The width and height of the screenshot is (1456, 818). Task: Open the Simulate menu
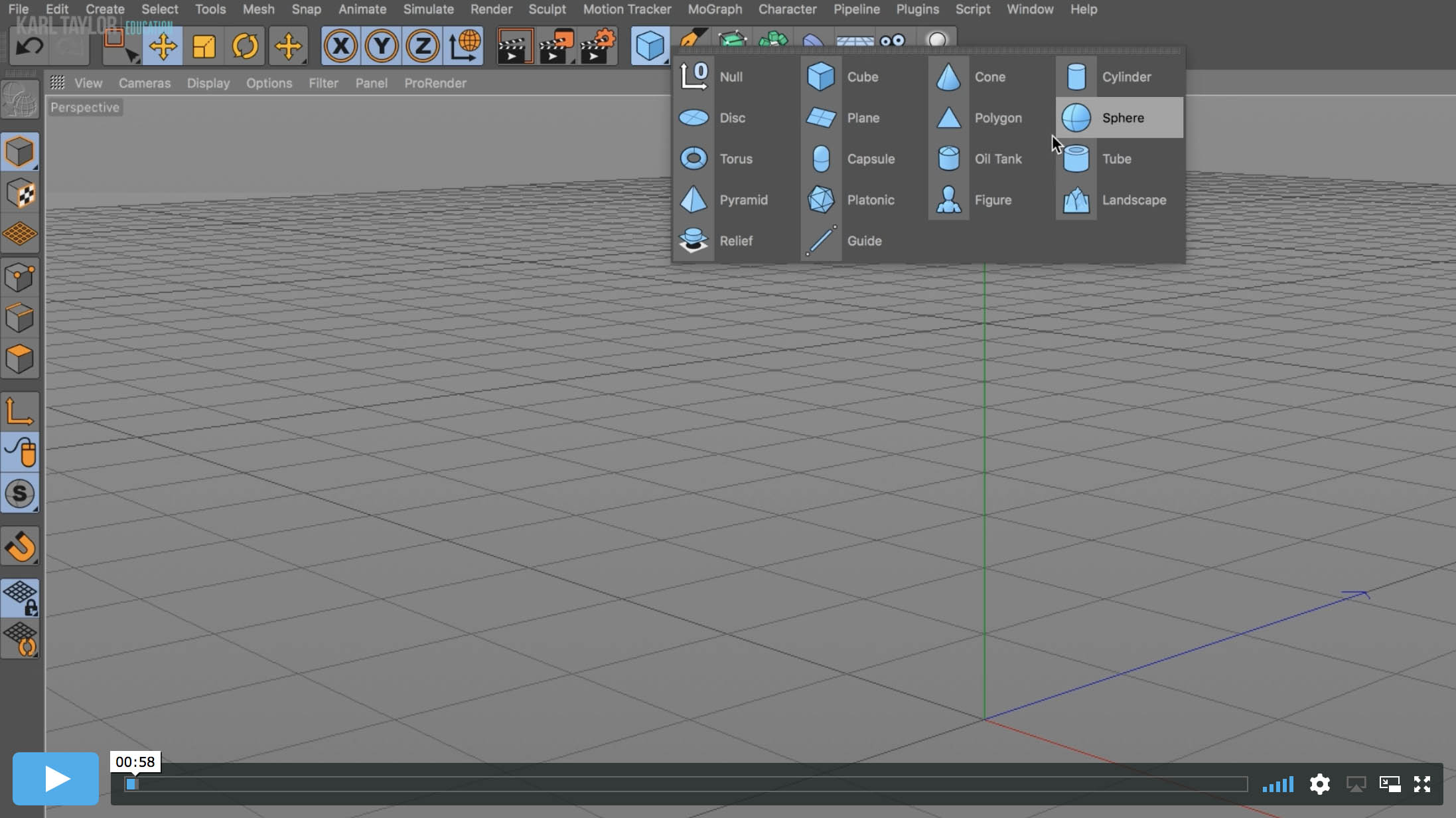[x=429, y=9]
